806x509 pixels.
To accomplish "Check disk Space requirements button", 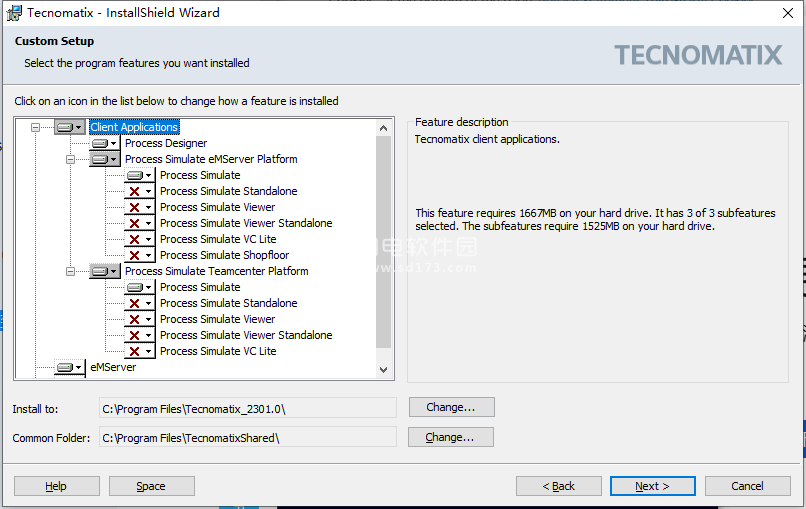I will coord(152,486).
